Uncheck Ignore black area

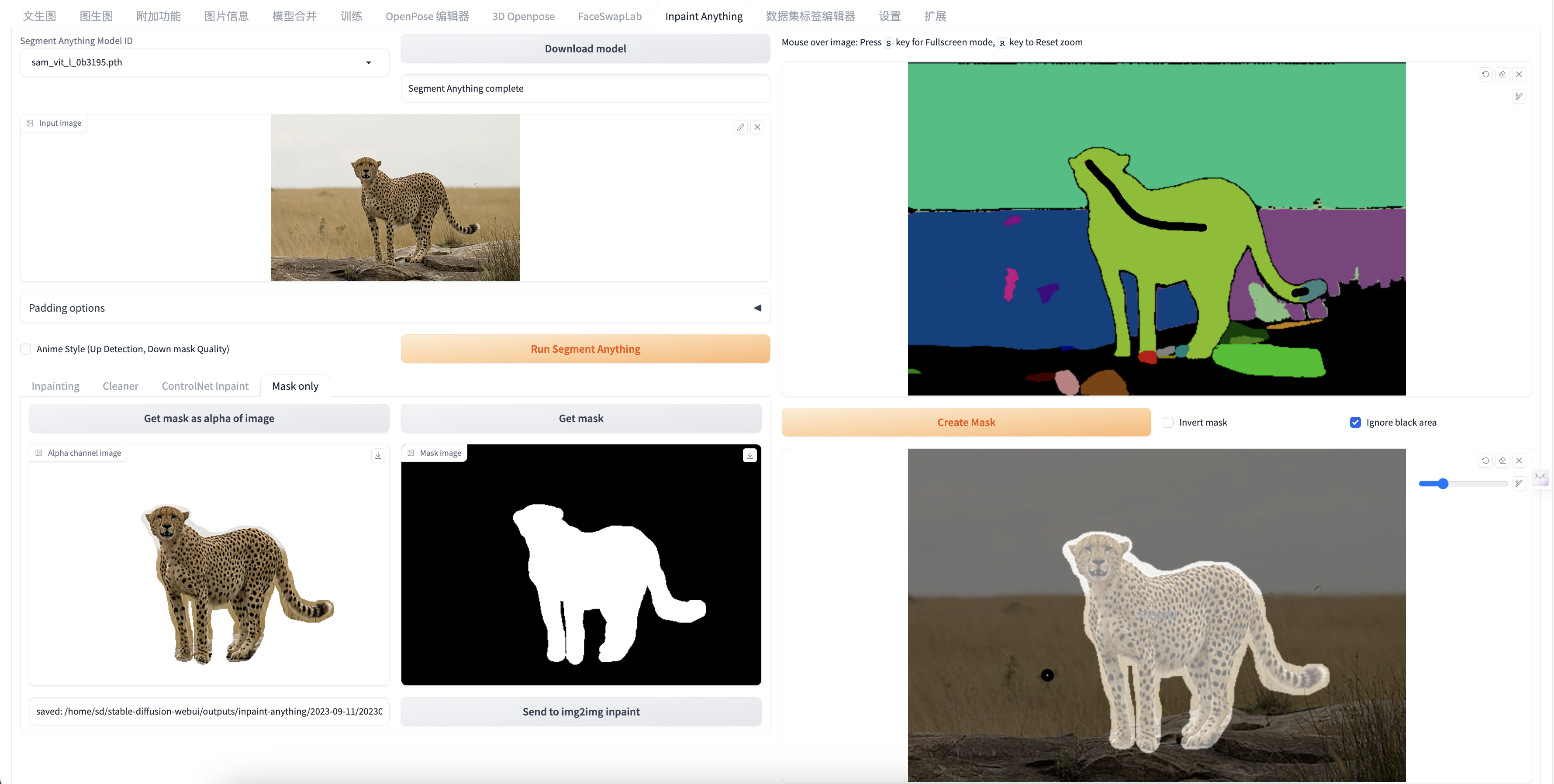pyautogui.click(x=1355, y=422)
